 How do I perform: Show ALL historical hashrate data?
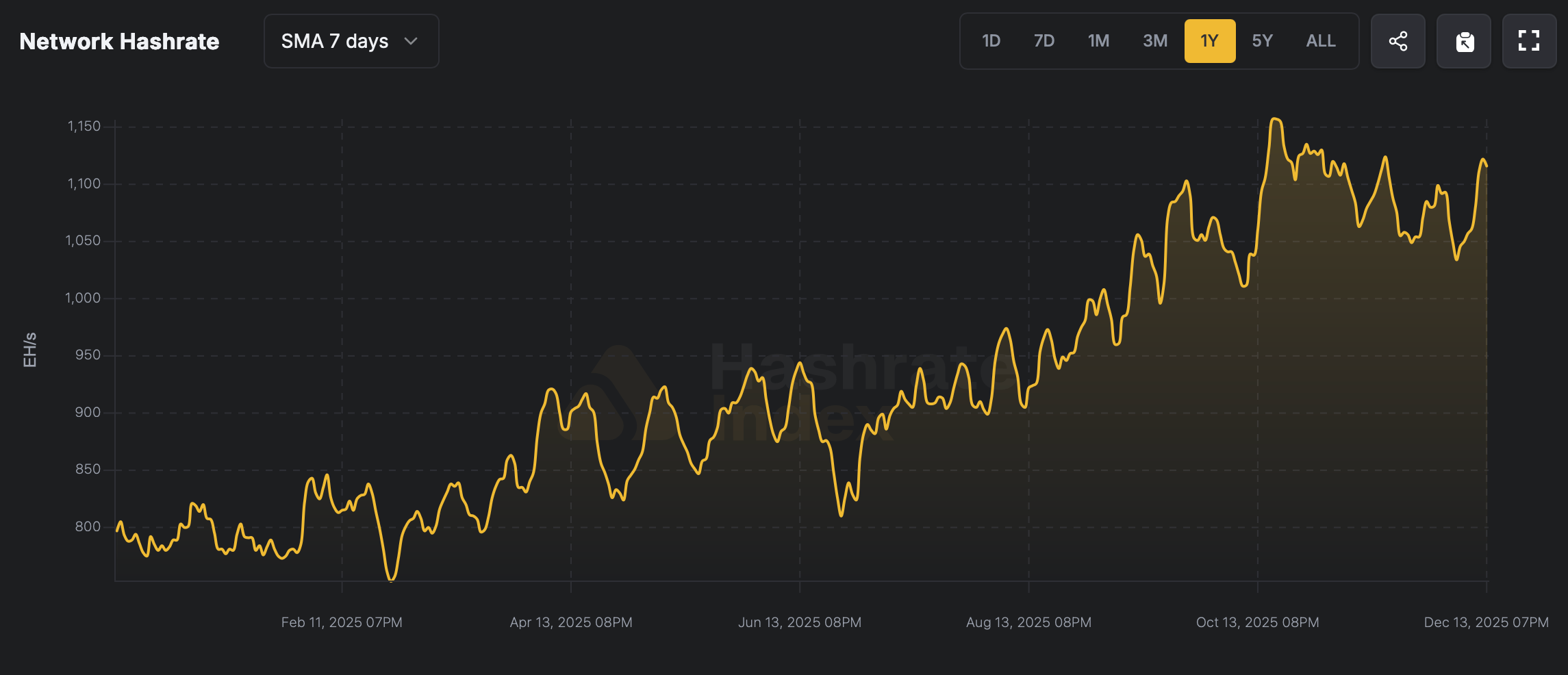coord(1321,41)
